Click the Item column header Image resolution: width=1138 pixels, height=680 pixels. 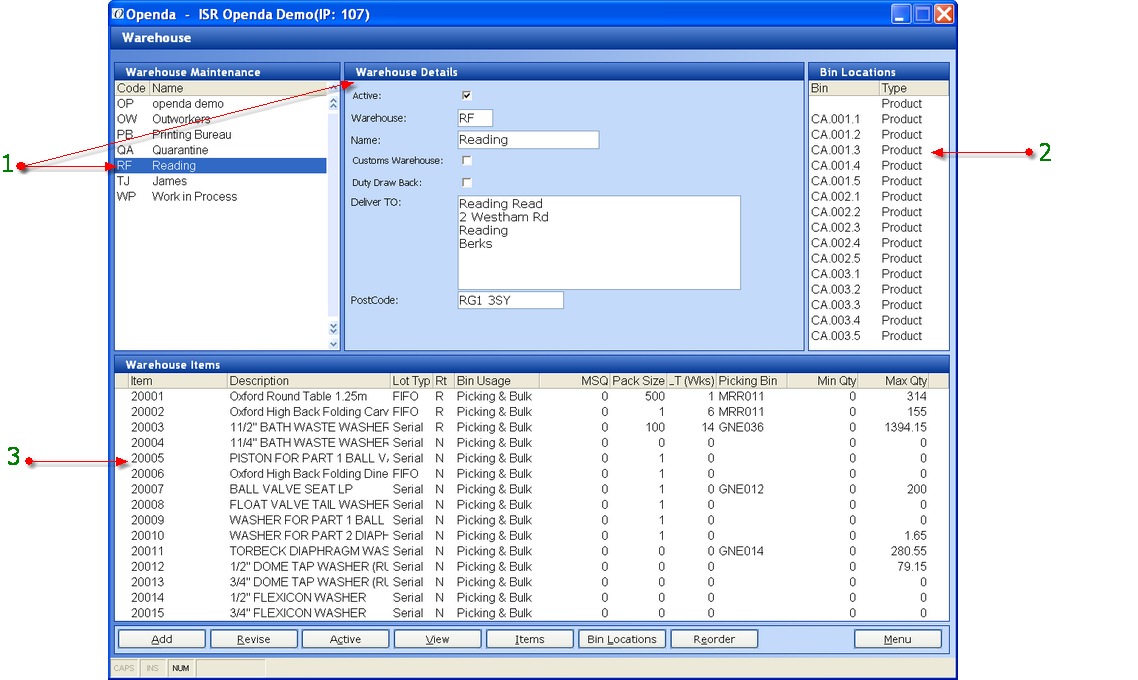click(x=177, y=380)
